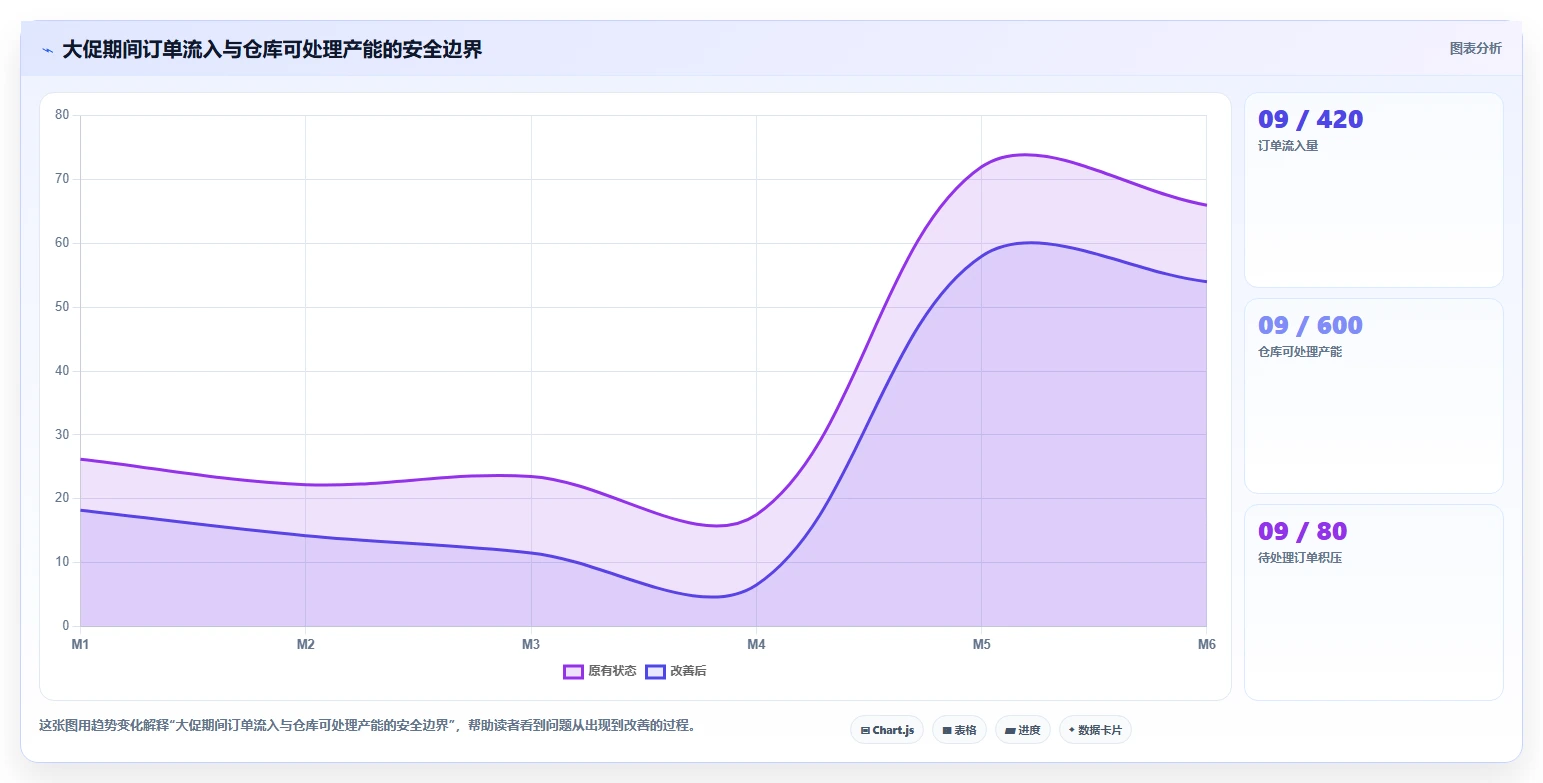This screenshot has height=783, width=1543.
Task: Click the M6 x-axis label
Action: tap(1206, 645)
